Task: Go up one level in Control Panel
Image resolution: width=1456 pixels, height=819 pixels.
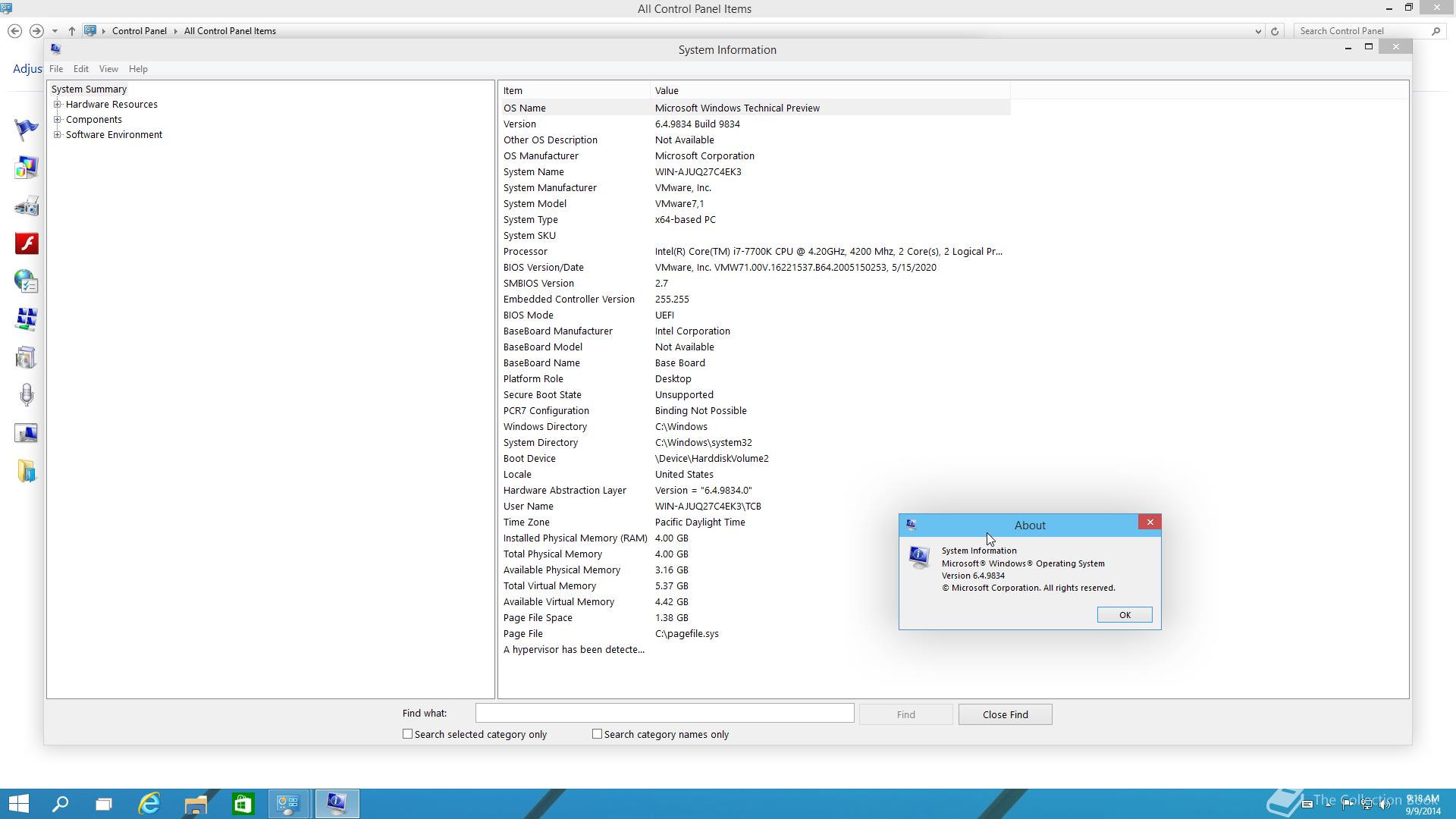Action: [x=71, y=31]
